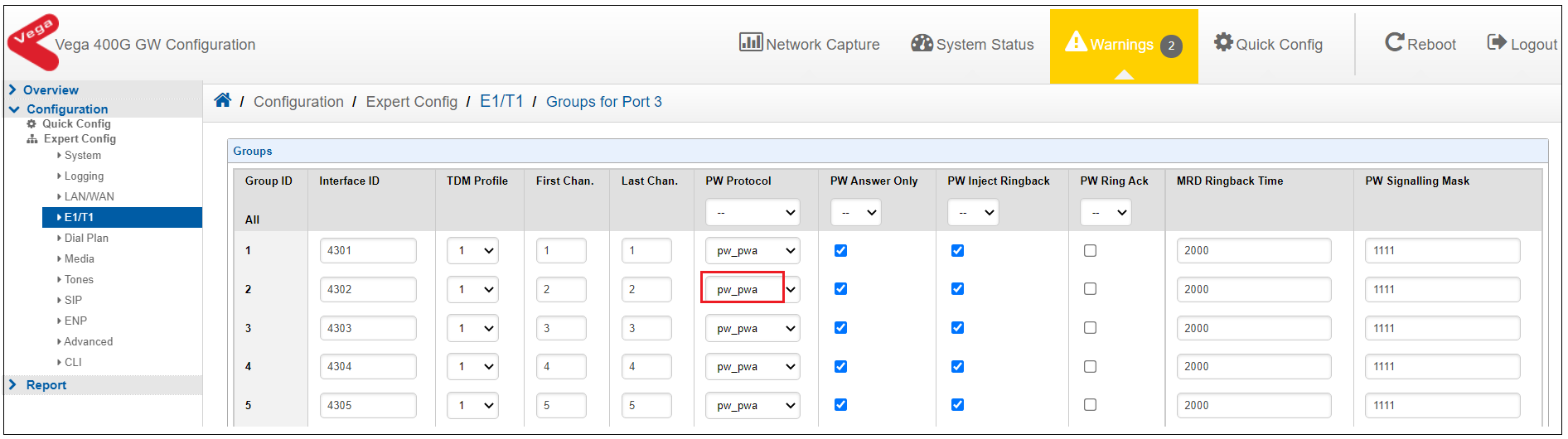Open the Logging sidebar item

[x=84, y=176]
